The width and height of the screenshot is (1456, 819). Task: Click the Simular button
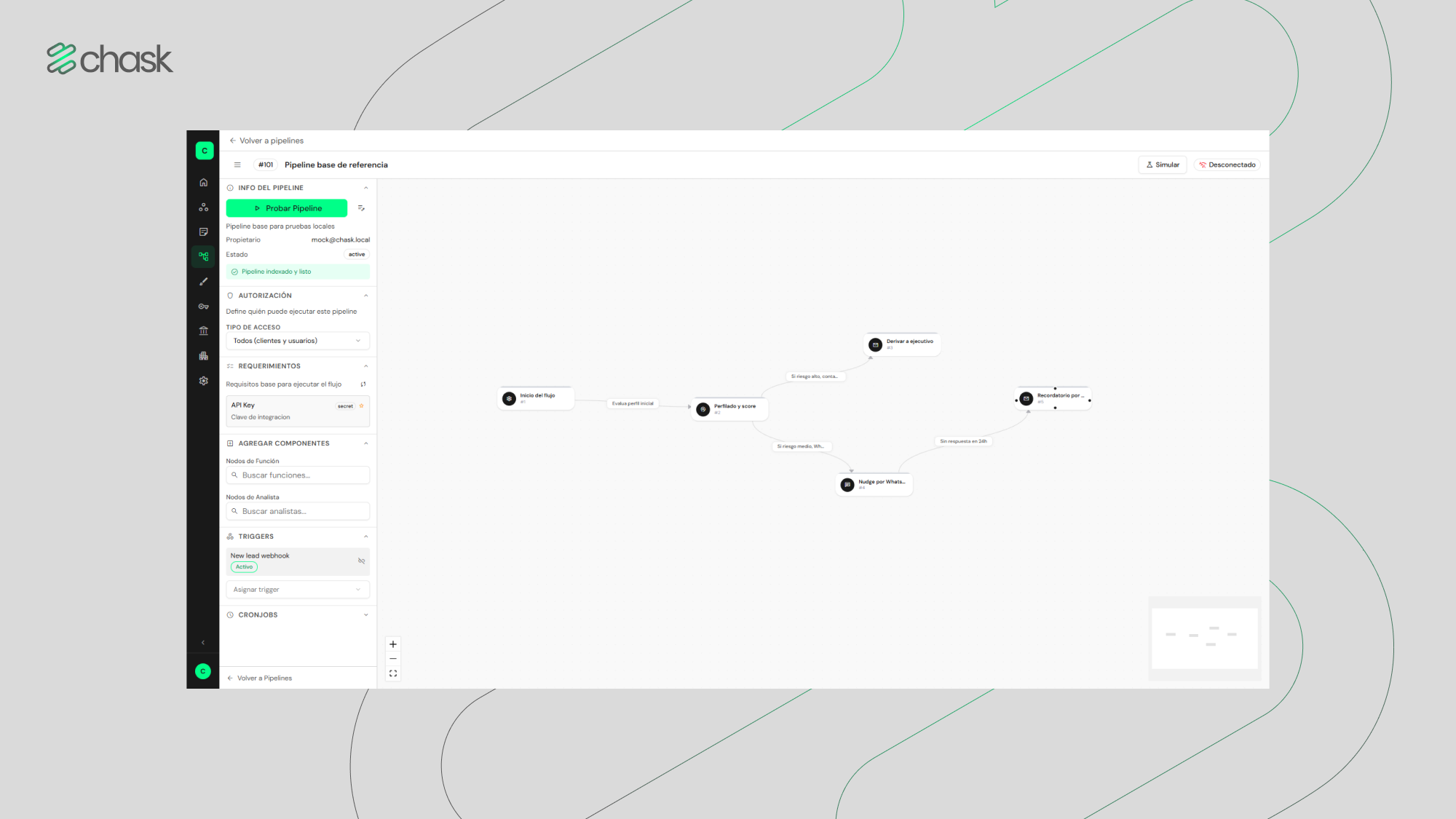1163,165
